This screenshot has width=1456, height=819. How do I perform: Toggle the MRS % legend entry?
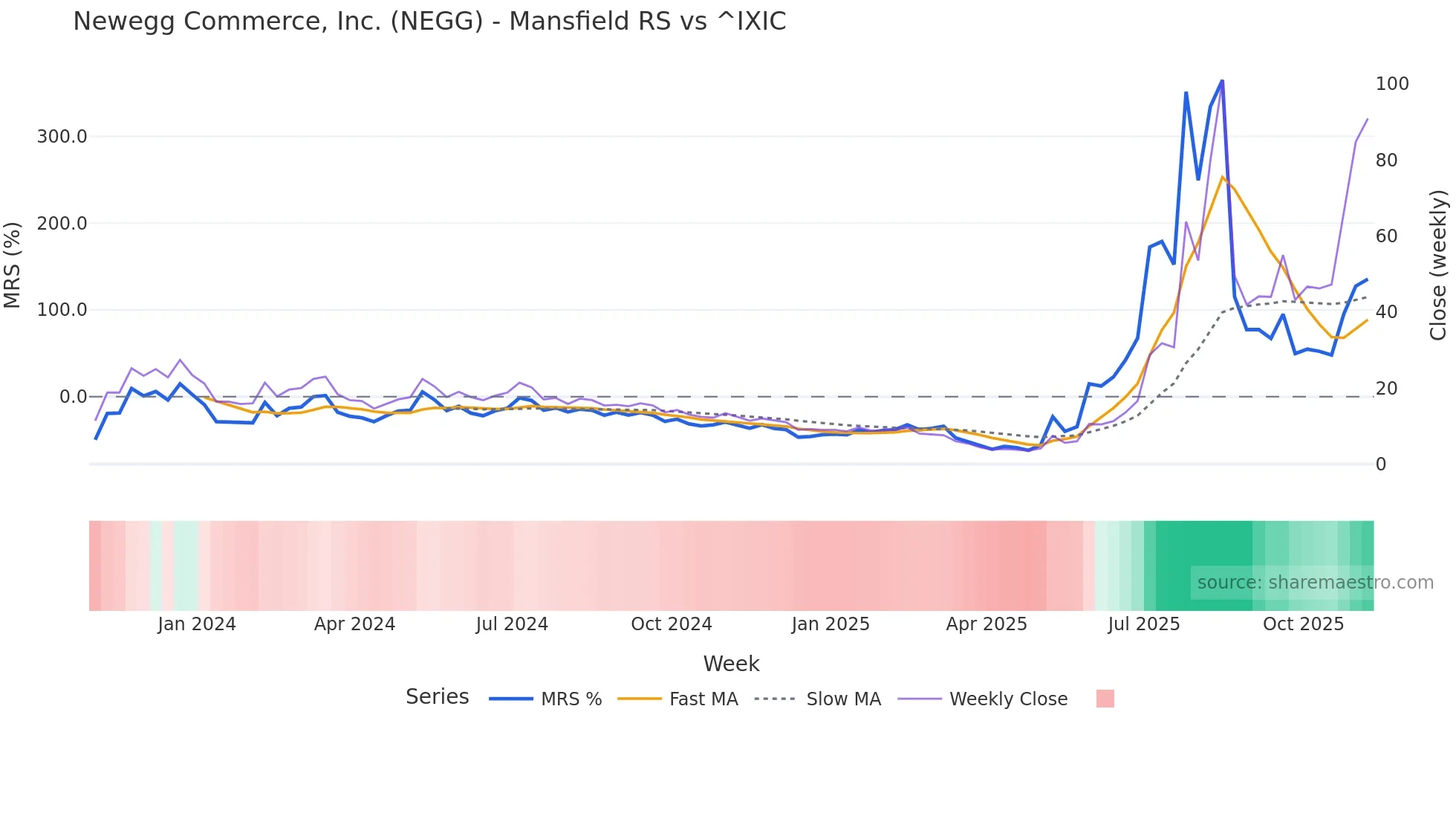[x=545, y=699]
